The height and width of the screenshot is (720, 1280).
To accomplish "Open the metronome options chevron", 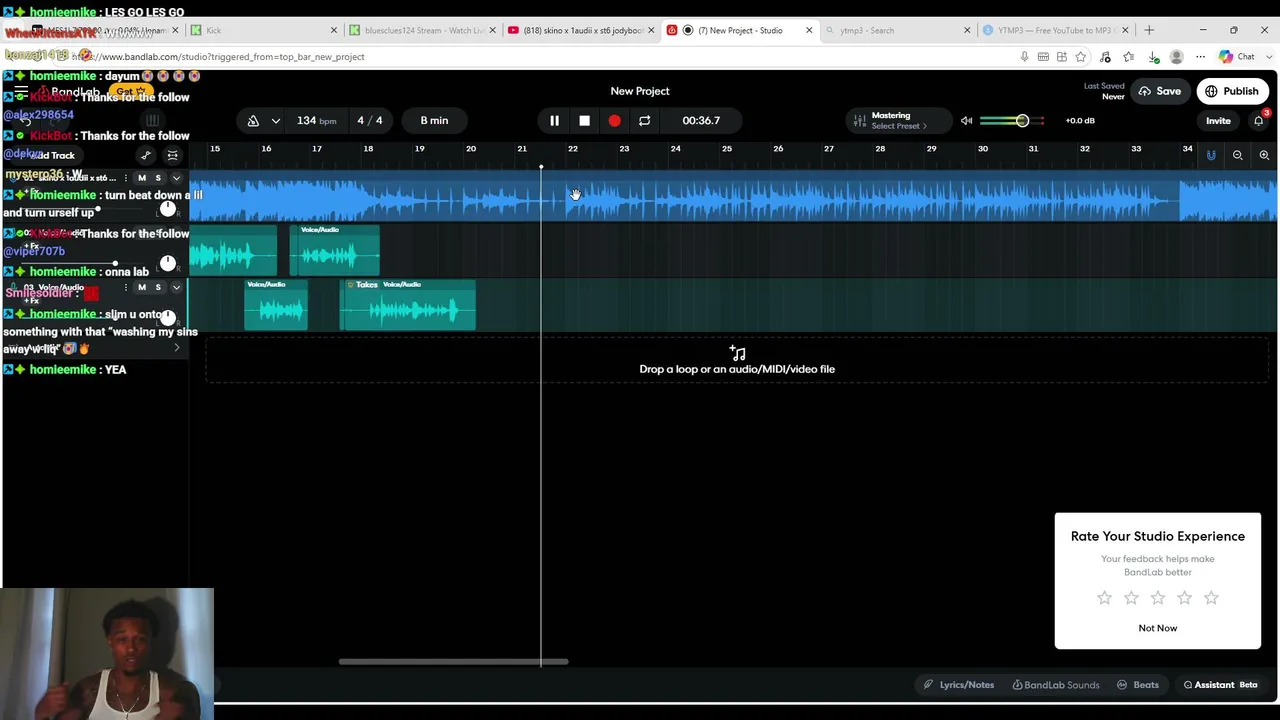I will coord(275,121).
